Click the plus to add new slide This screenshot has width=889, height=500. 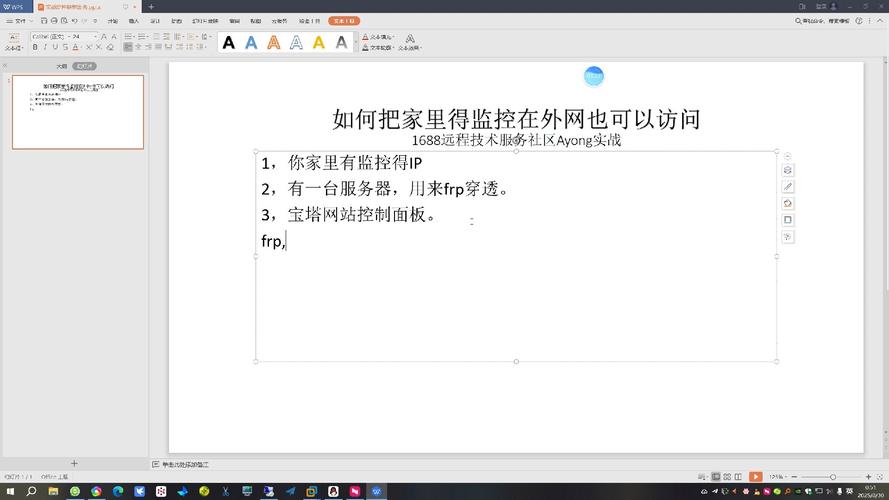[74, 464]
